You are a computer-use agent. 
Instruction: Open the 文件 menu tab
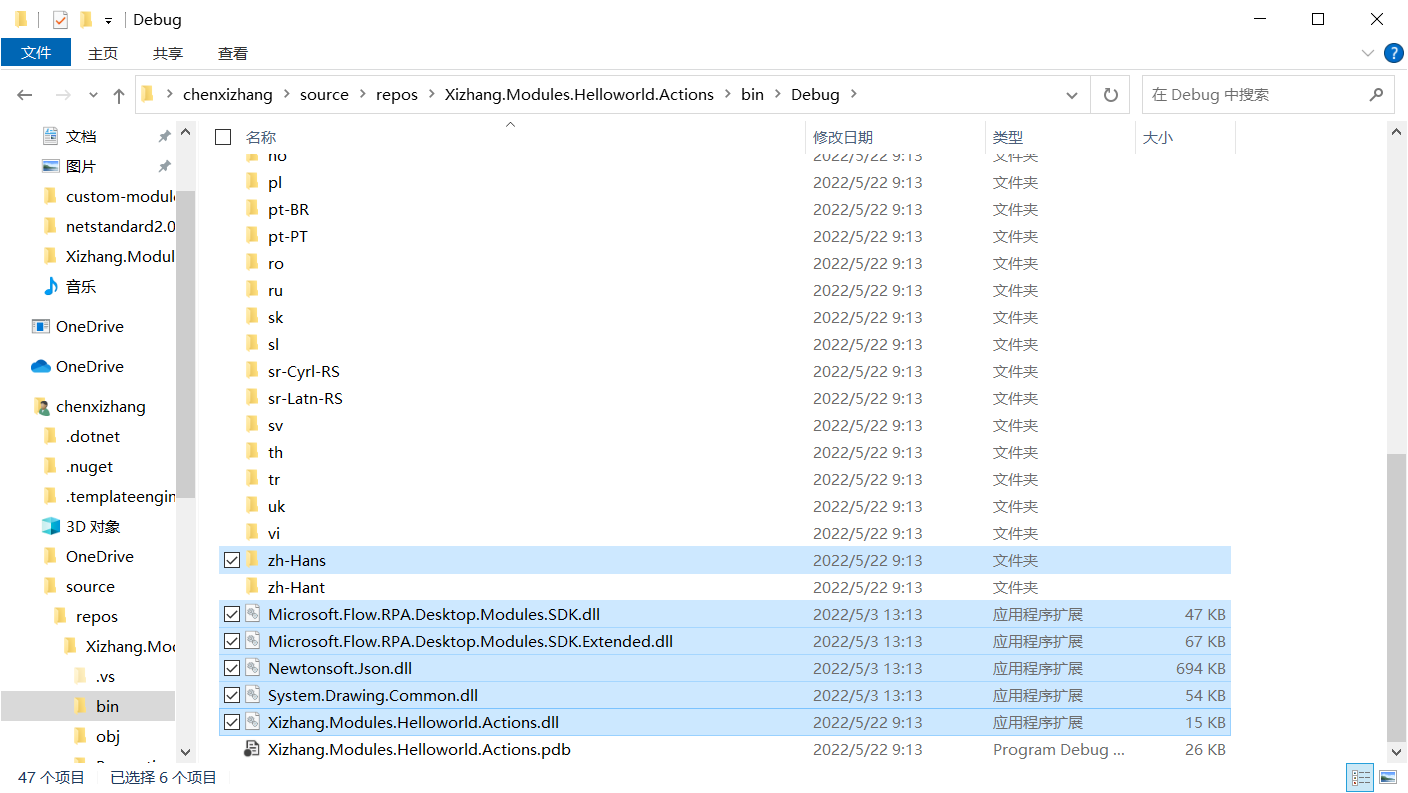pos(36,53)
